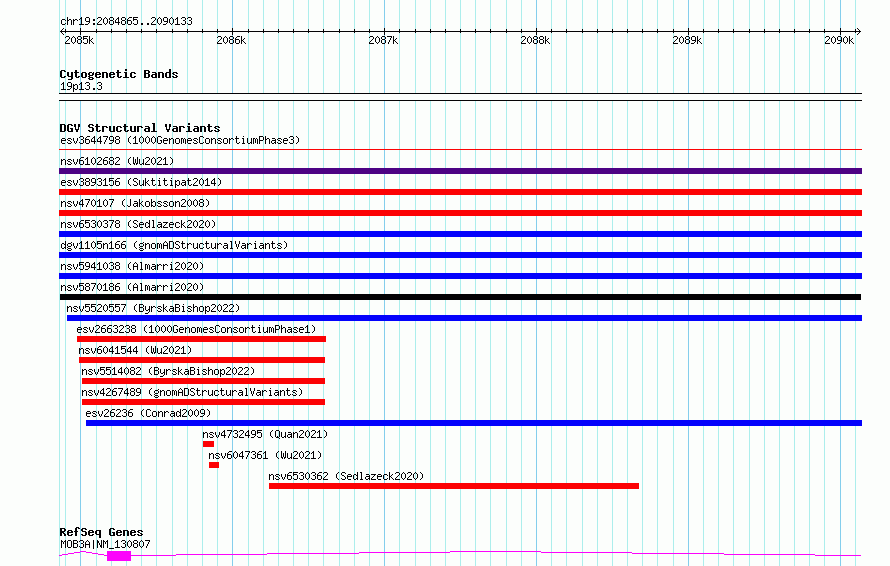Screen dimensions: 890x566
Task: Select the small nsv4732495 red bar
Action: (x=208, y=444)
